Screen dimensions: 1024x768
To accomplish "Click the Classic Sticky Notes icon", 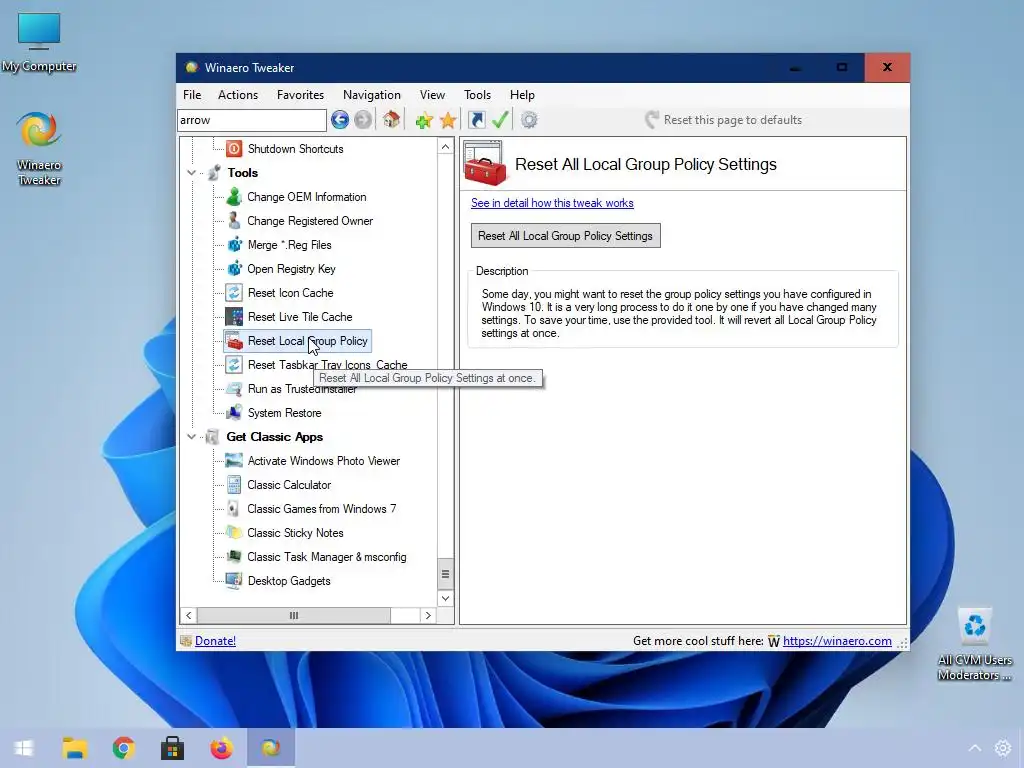I will (234, 533).
